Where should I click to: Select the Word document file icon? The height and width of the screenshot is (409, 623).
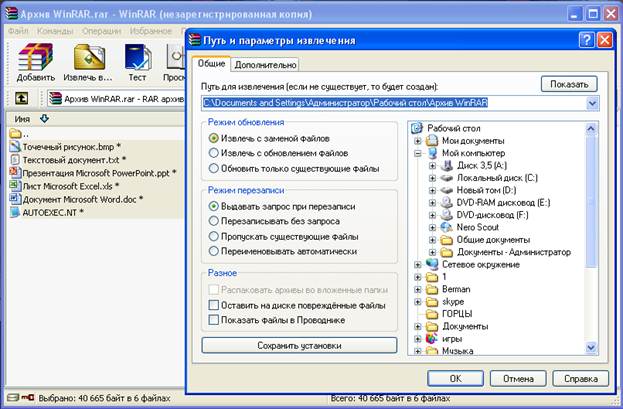point(15,199)
